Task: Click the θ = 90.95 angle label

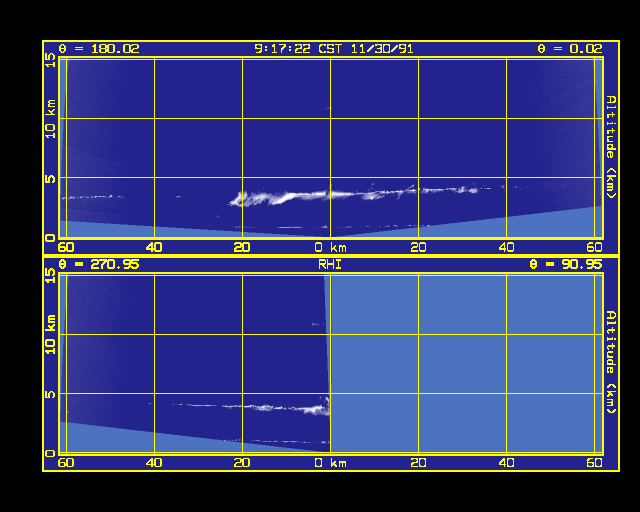Action: click(566, 264)
